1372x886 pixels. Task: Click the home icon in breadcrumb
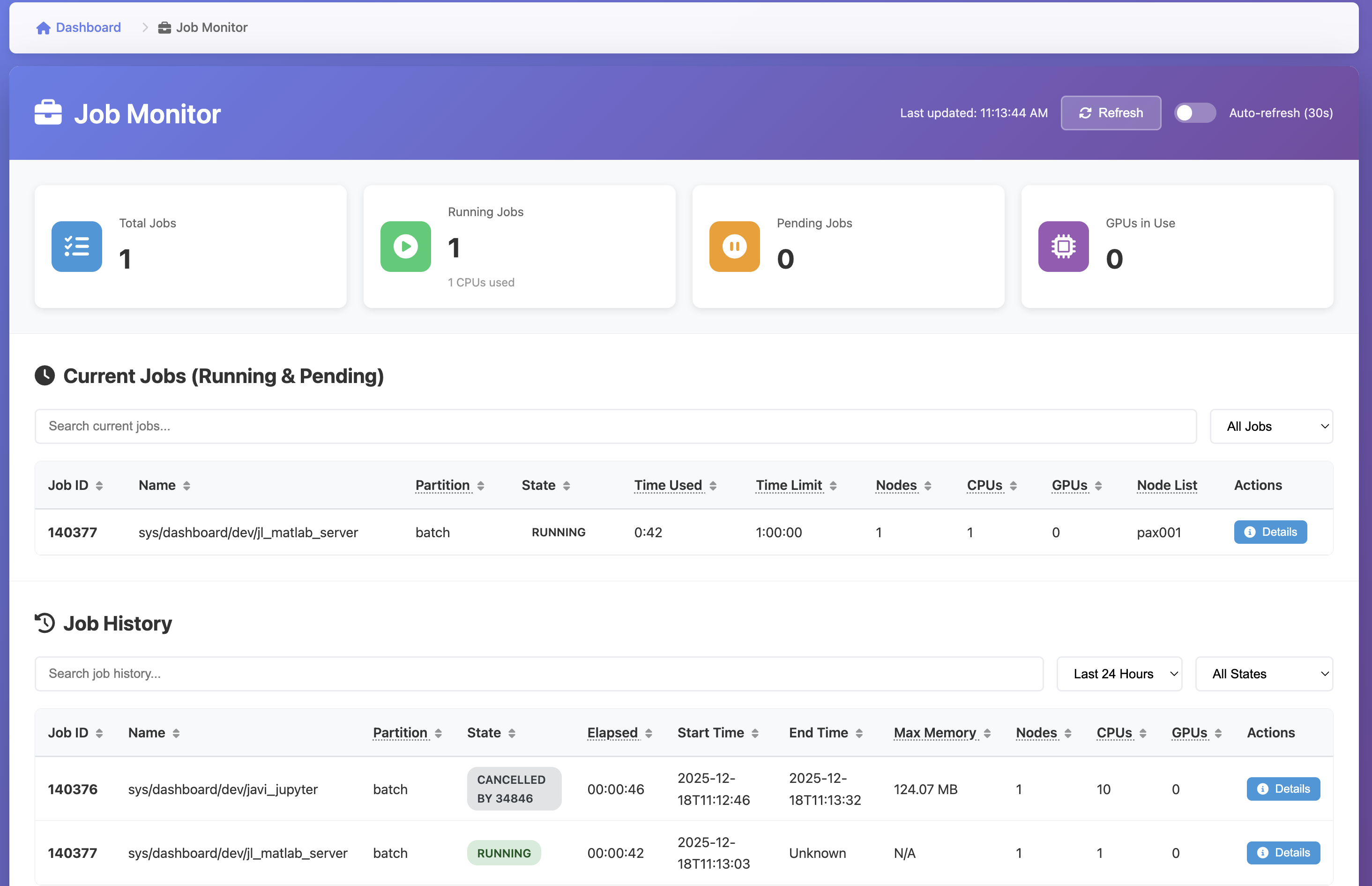pos(43,28)
